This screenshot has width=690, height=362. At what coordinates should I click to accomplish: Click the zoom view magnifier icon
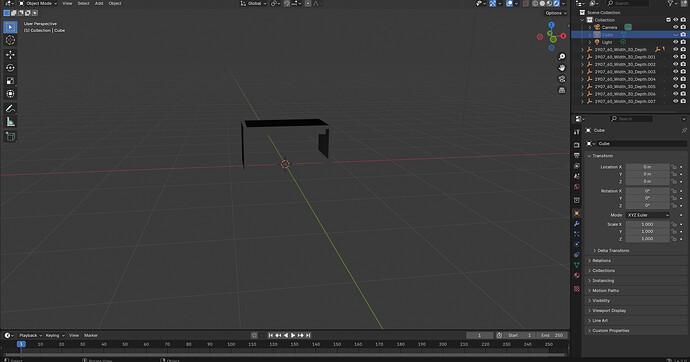coord(562,57)
